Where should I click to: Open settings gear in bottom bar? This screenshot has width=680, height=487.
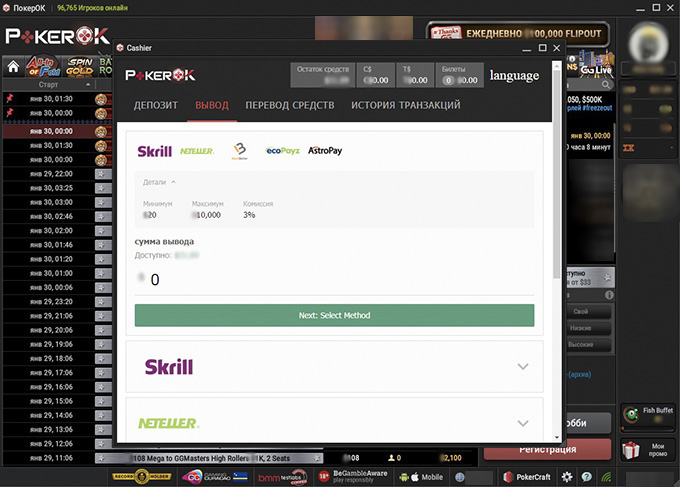point(567,477)
